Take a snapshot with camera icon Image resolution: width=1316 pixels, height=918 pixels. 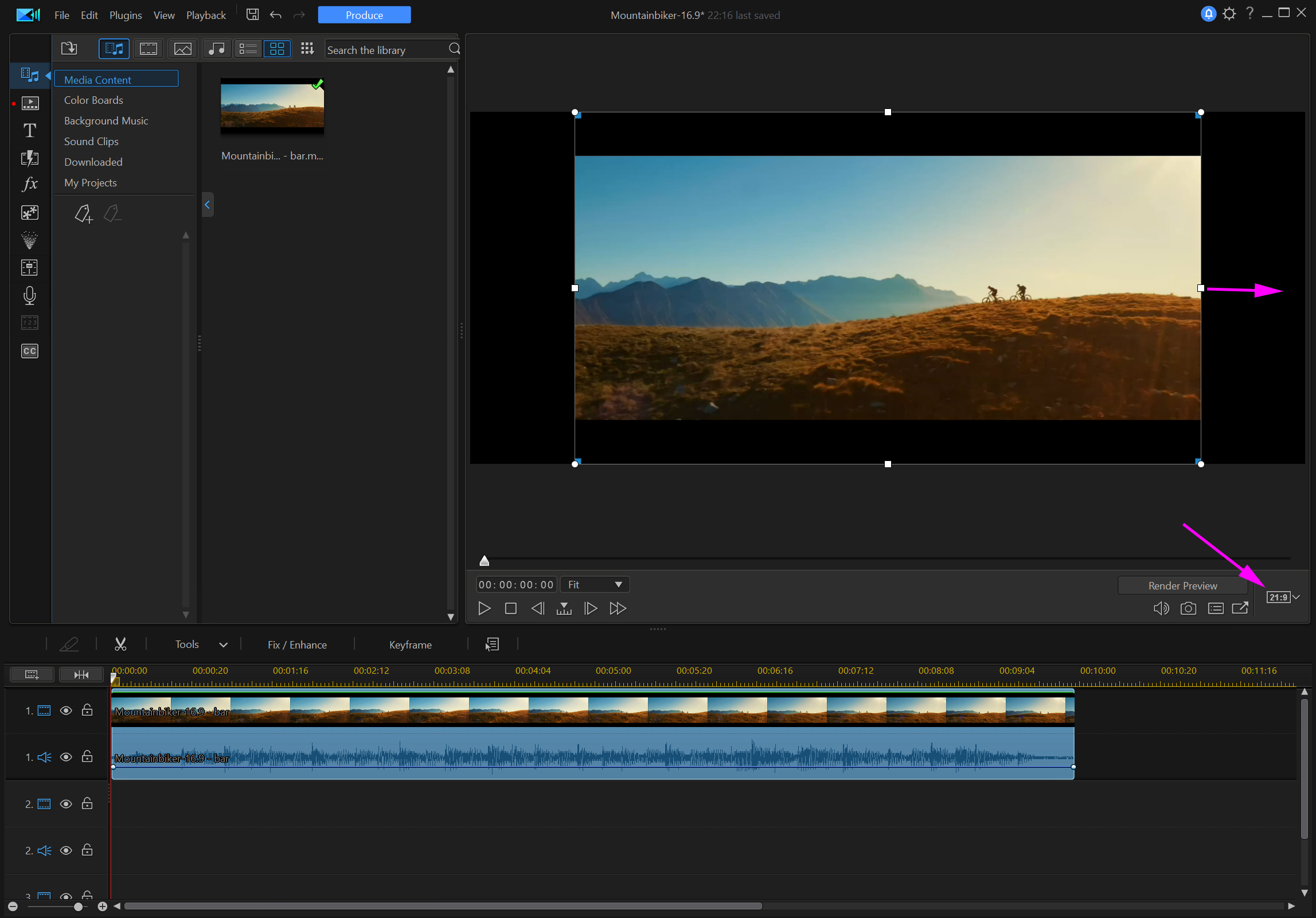pos(1188,608)
